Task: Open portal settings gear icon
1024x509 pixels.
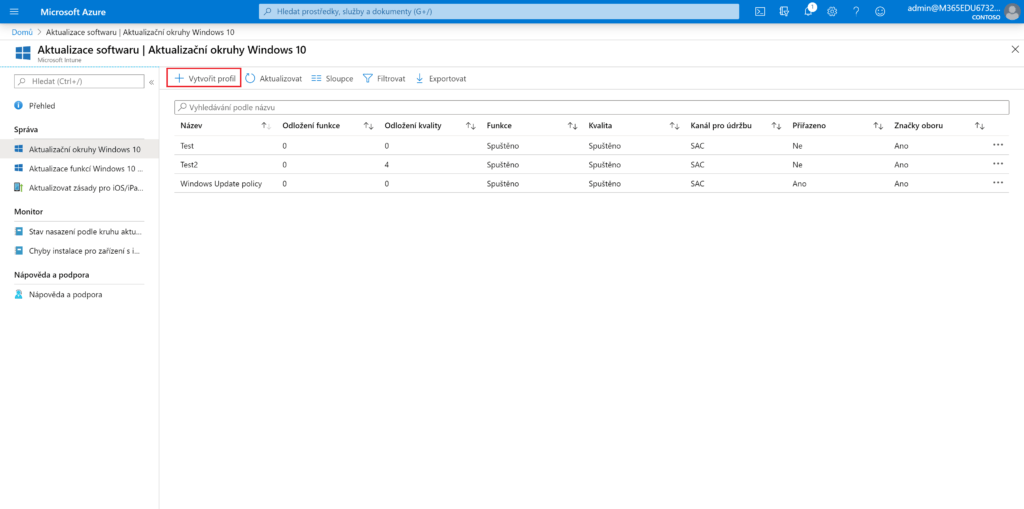Action: tap(832, 11)
